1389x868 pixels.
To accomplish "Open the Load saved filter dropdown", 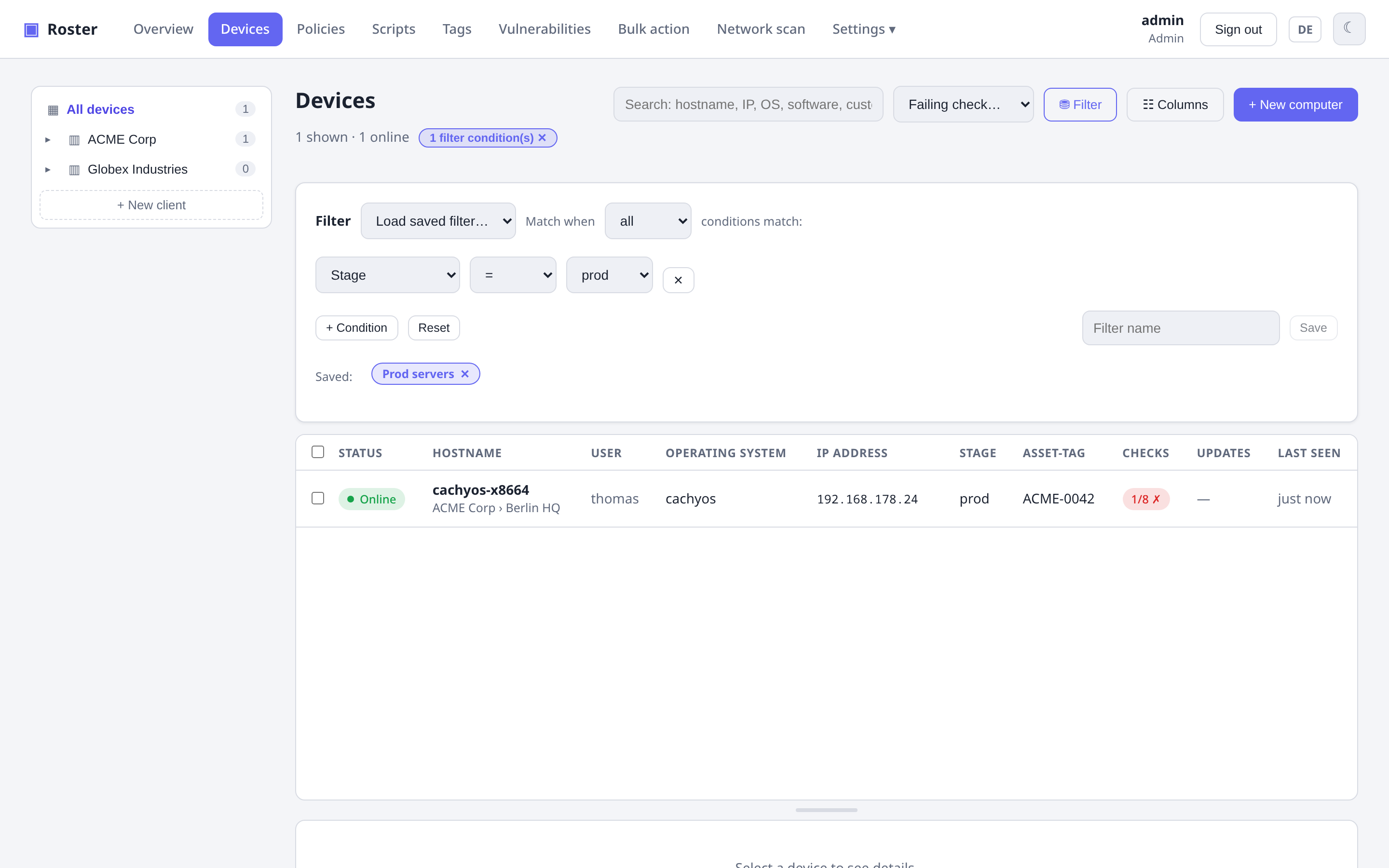I will (x=438, y=221).
